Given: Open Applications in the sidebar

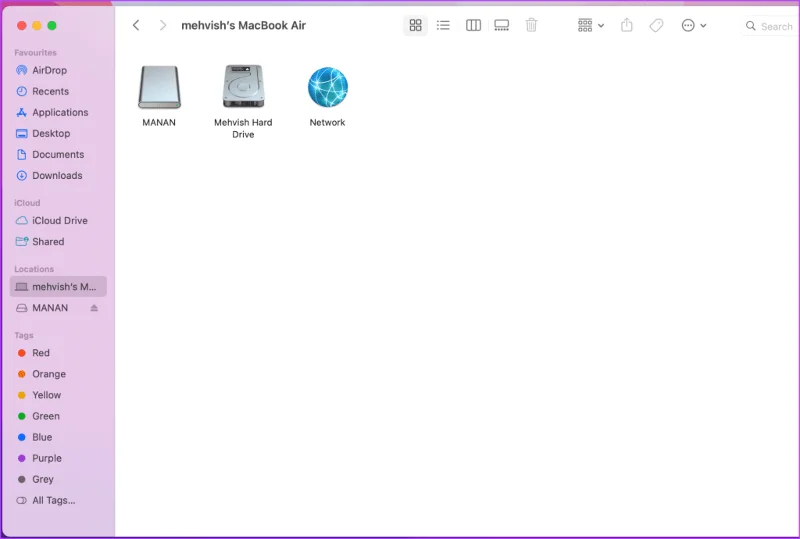Looking at the screenshot, I should coord(58,112).
